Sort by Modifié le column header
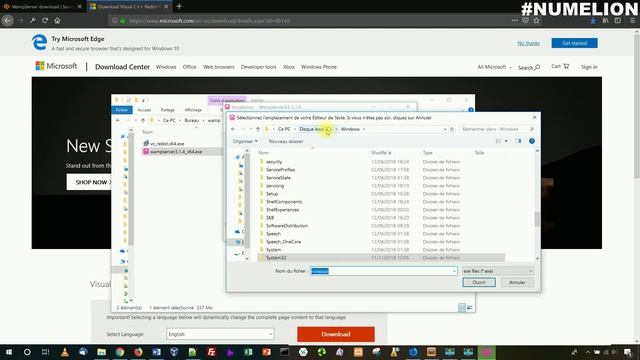640x360 pixels. pyautogui.click(x=381, y=153)
